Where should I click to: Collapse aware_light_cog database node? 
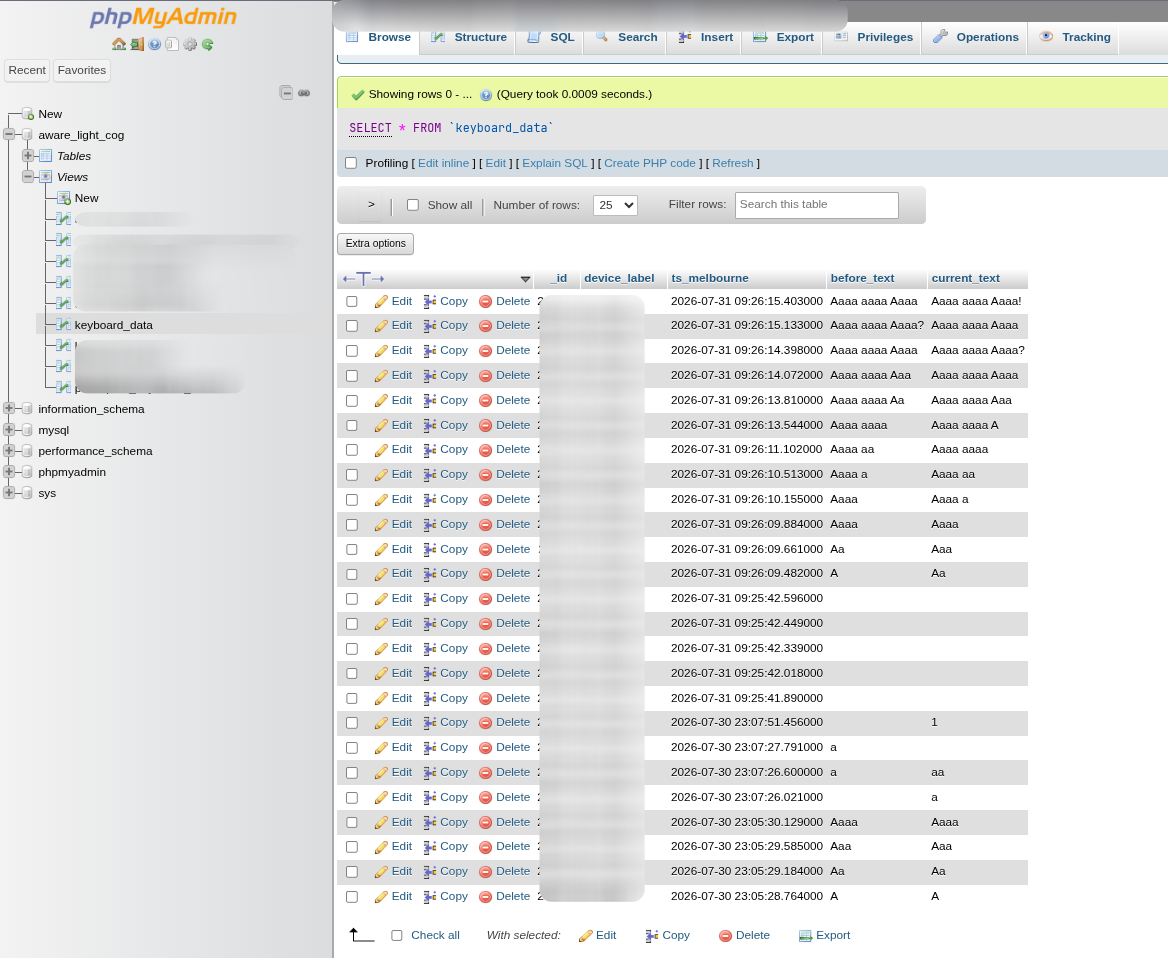(x=9, y=135)
